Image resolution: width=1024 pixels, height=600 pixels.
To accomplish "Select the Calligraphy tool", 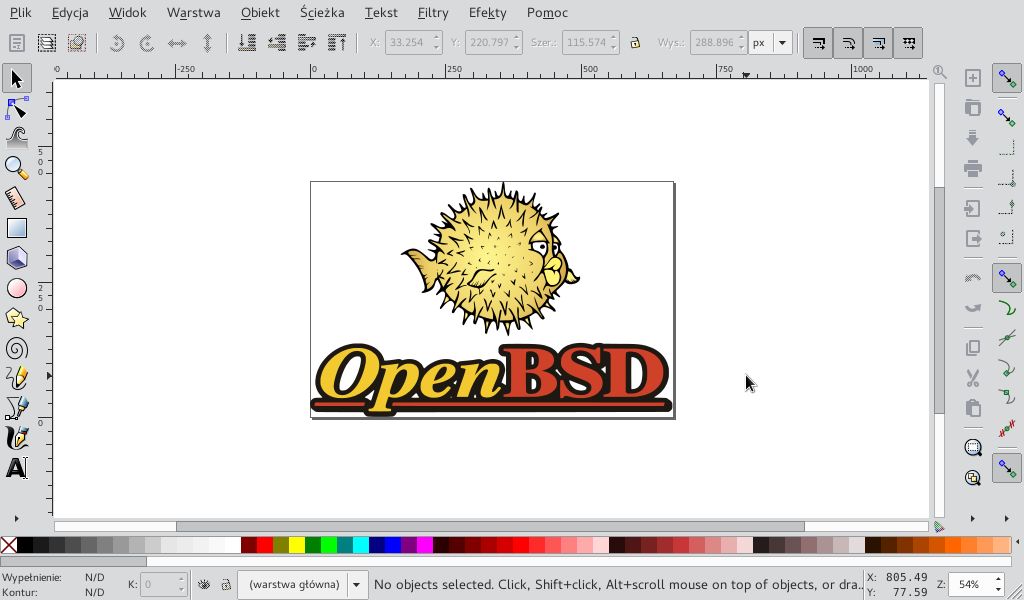I will [x=16, y=437].
